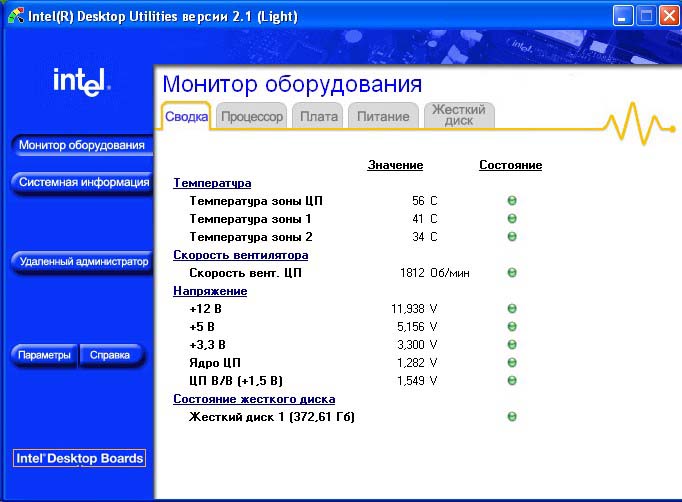Click the Температура зоны 1 label

point(250,219)
